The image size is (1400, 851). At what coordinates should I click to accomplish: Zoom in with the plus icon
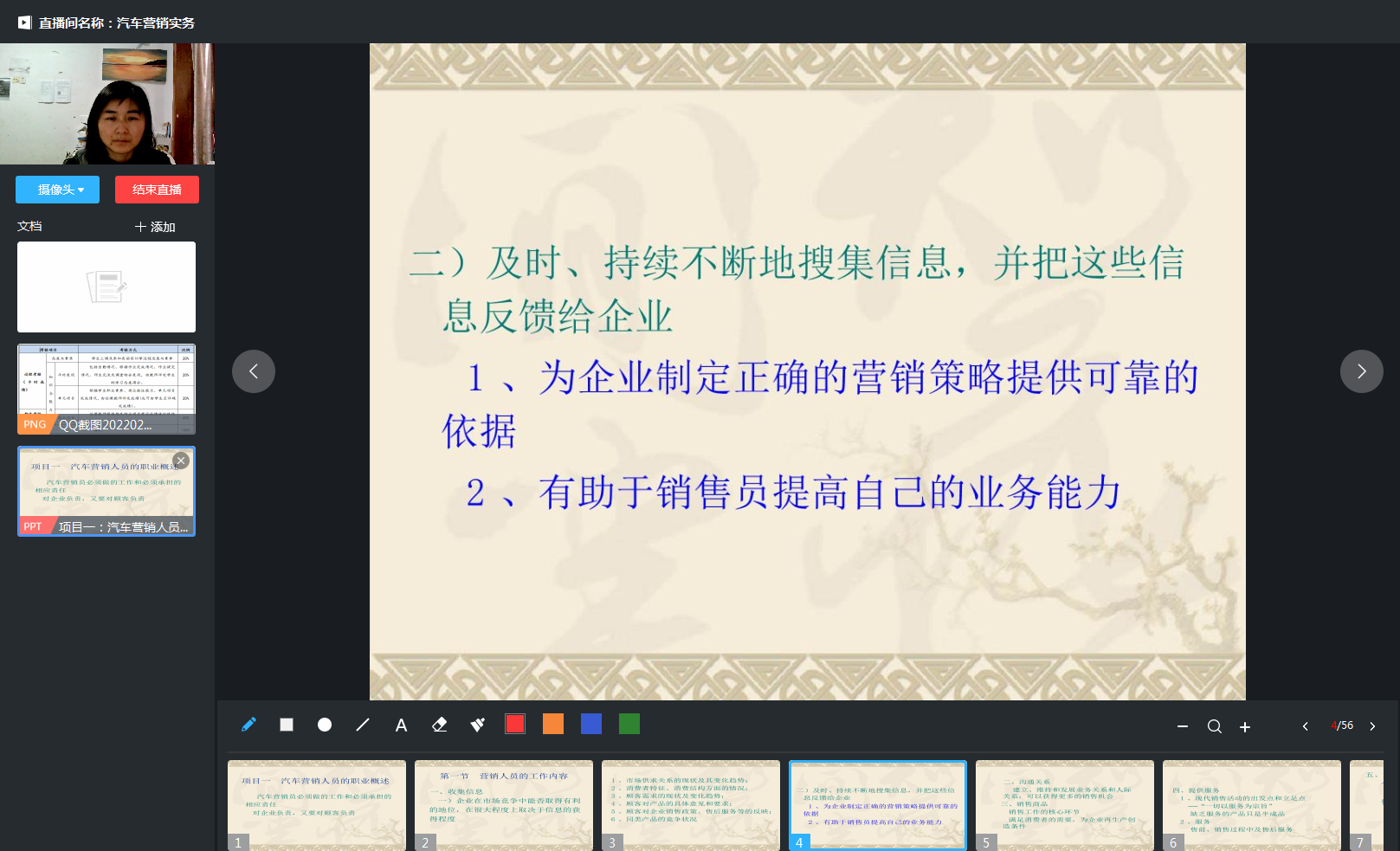1245,727
